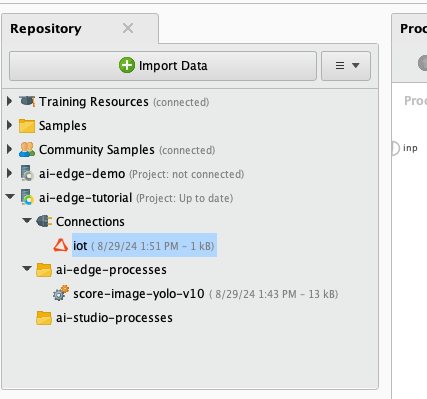Click the ai-studio-processes folder icon
This screenshot has width=427, height=399.
click(x=44, y=318)
